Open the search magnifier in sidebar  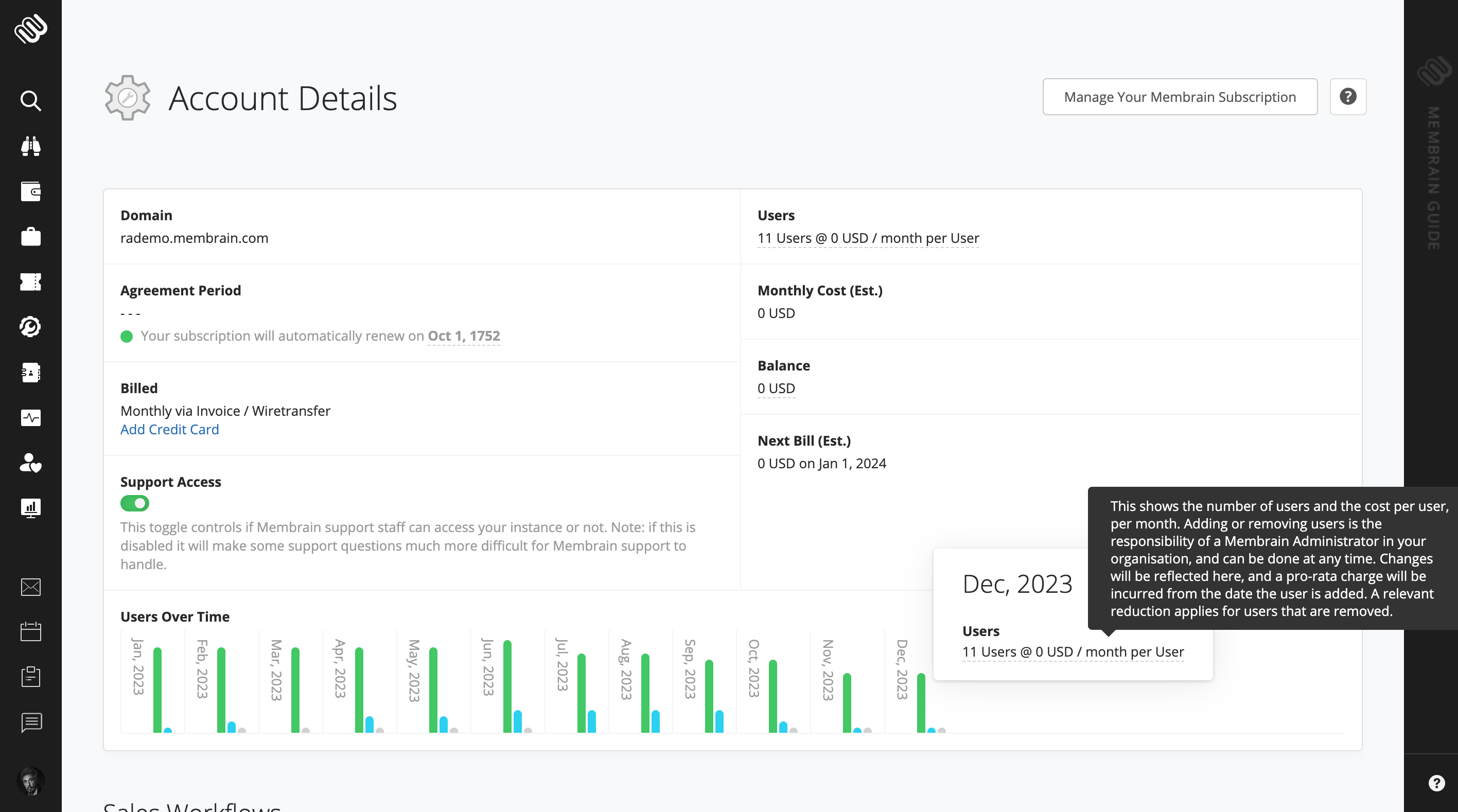click(30, 101)
